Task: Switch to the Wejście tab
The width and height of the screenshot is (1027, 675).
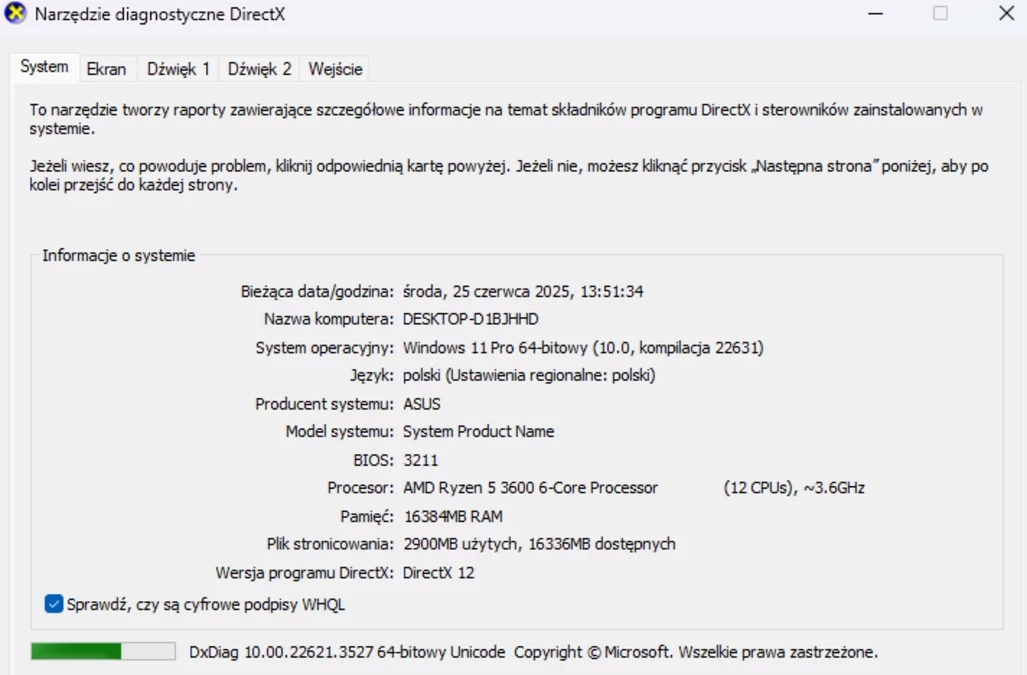Action: coord(335,69)
